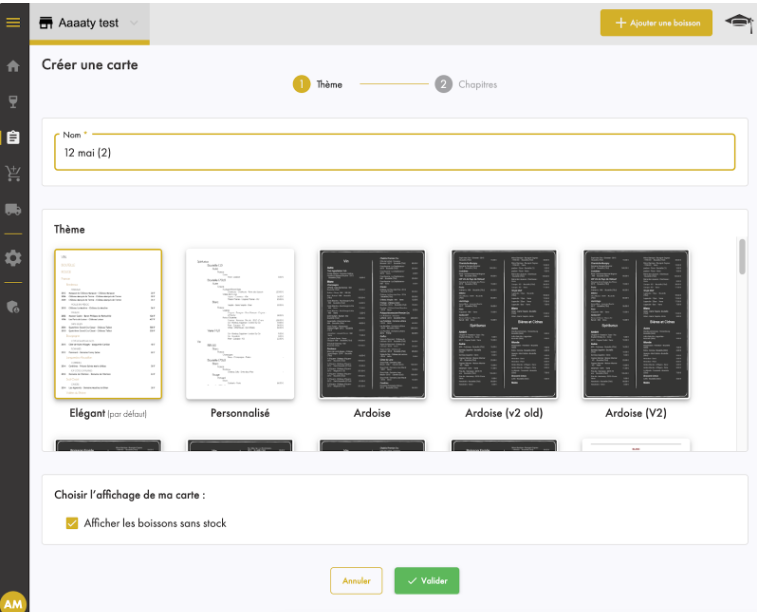This screenshot has height=612, width=757.
Task: Click the theme list vertical scrollbar
Action: click(x=741, y=256)
